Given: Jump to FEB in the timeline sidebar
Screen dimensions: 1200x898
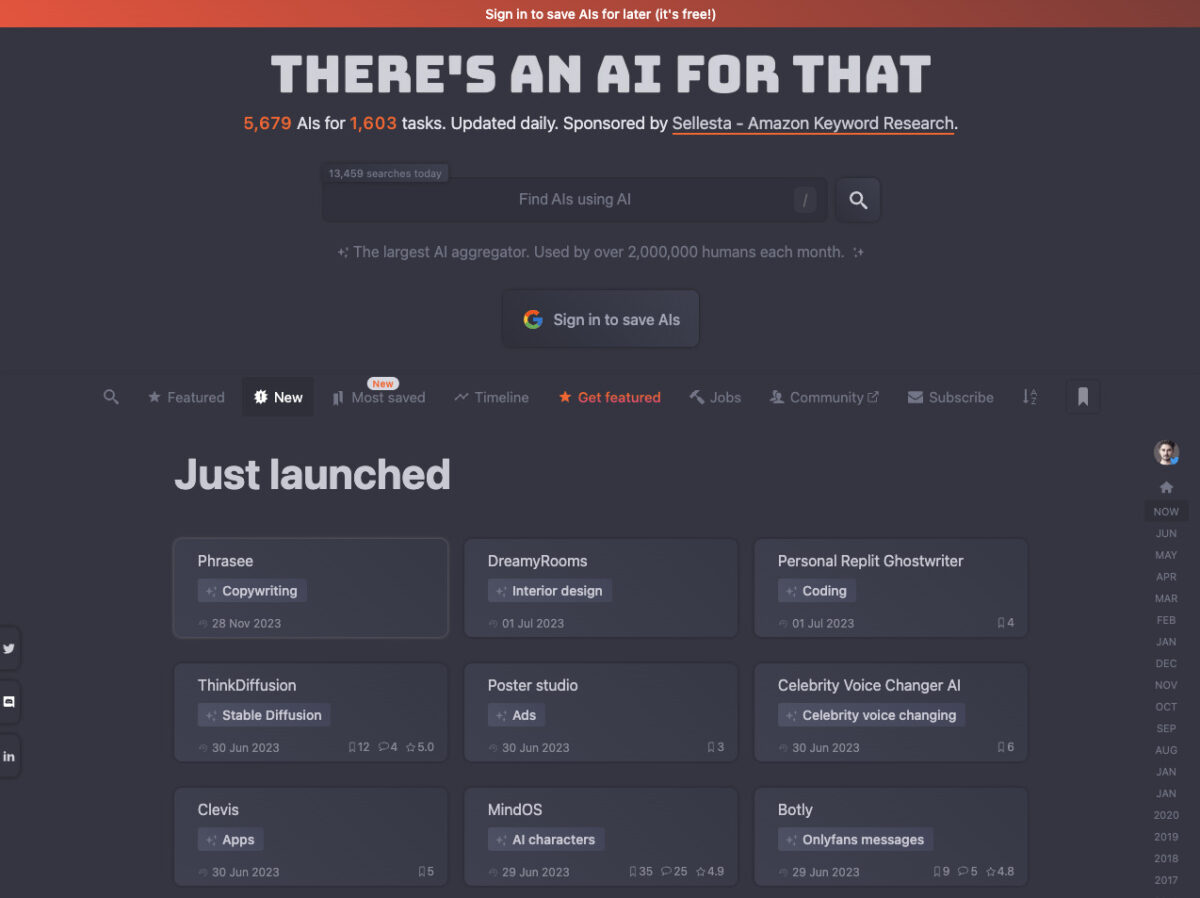Looking at the screenshot, I should tap(1166, 620).
